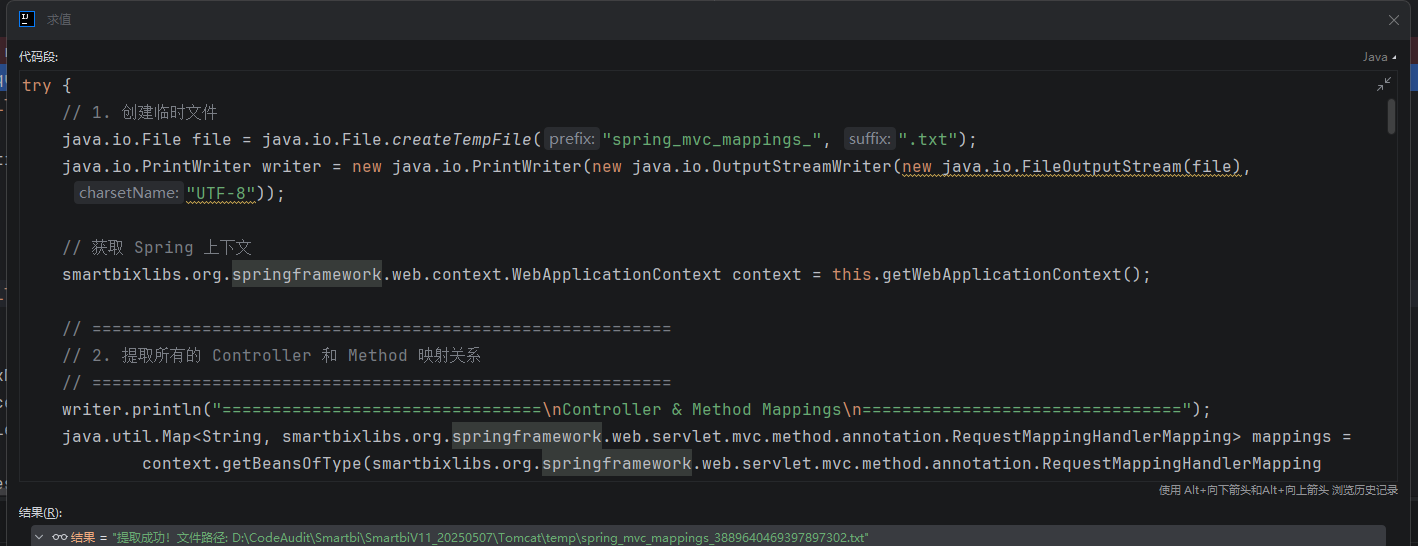Click the suffix: parameter inlay hint
This screenshot has width=1418, height=546.
[869, 139]
